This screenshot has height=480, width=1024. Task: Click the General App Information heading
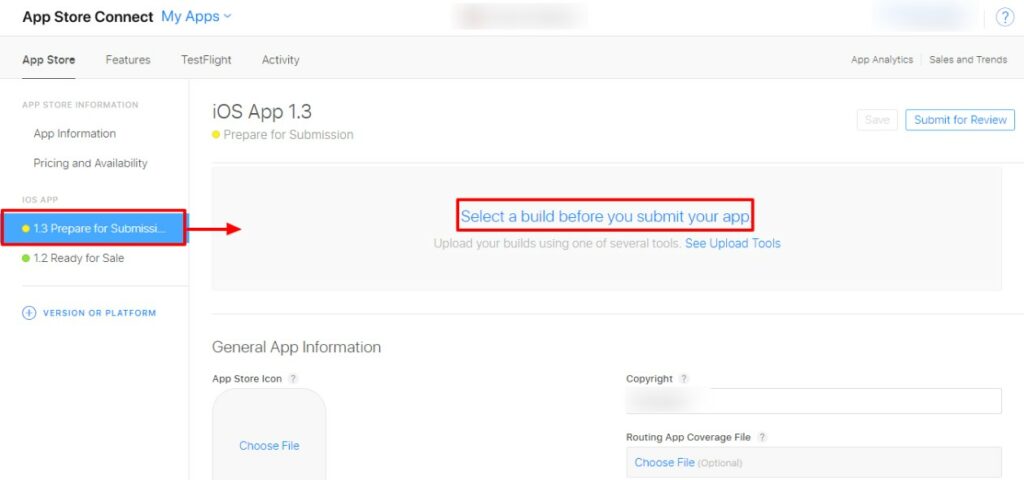coord(296,347)
